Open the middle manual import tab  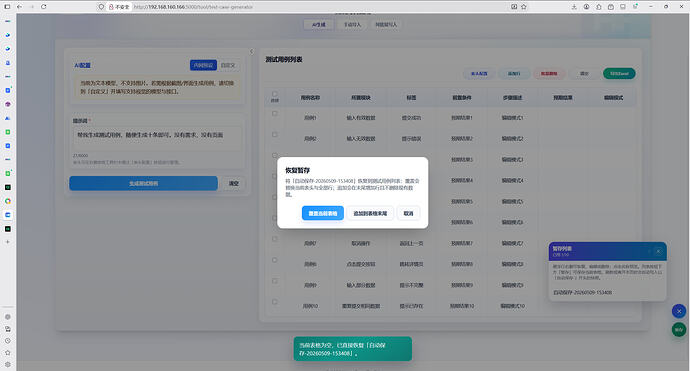click(352, 25)
